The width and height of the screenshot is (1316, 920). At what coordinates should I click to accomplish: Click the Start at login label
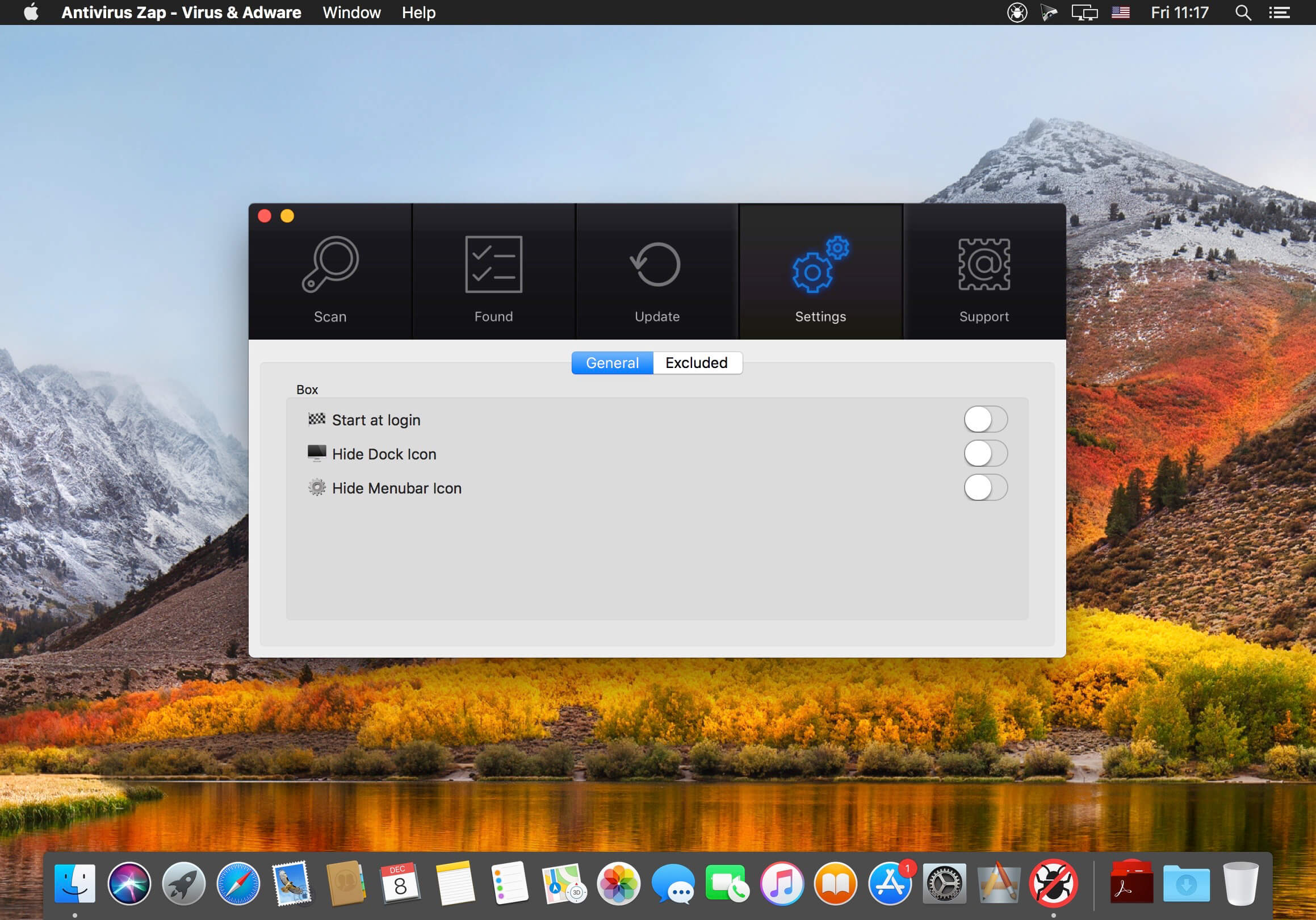coord(376,420)
